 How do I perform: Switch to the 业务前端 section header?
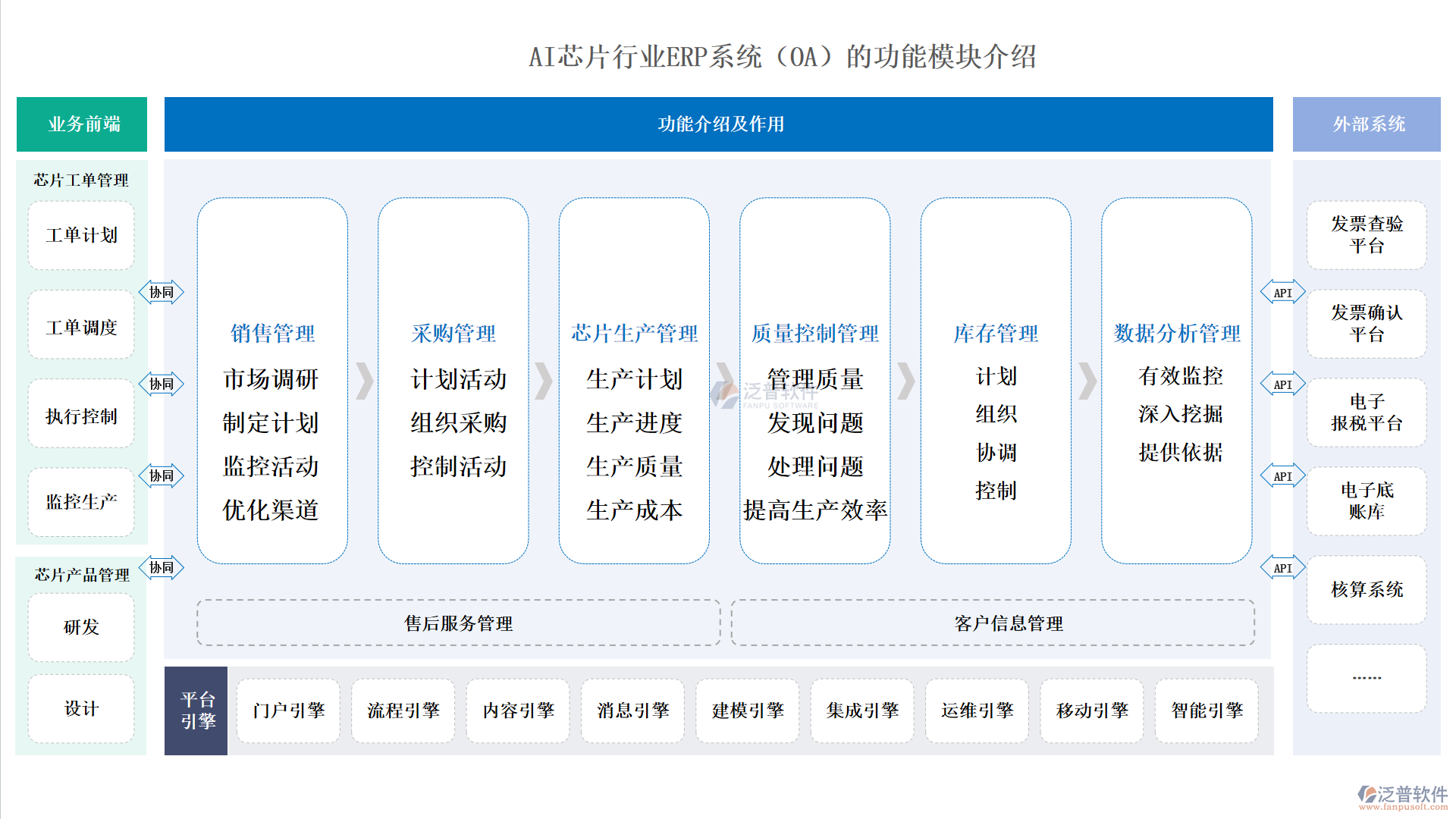pyautogui.click(x=81, y=124)
